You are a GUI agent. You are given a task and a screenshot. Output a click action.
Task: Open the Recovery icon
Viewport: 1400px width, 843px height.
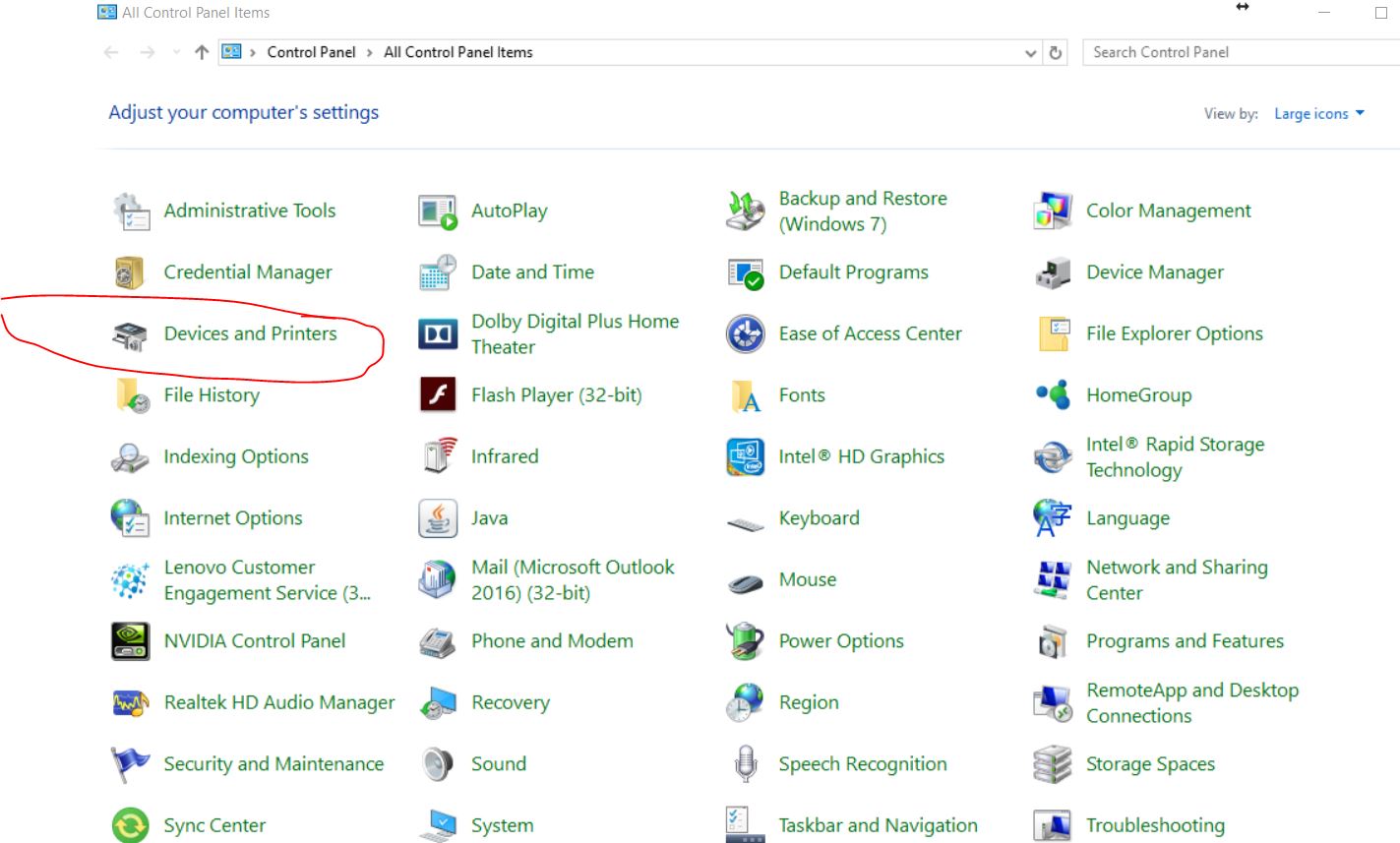coord(438,703)
